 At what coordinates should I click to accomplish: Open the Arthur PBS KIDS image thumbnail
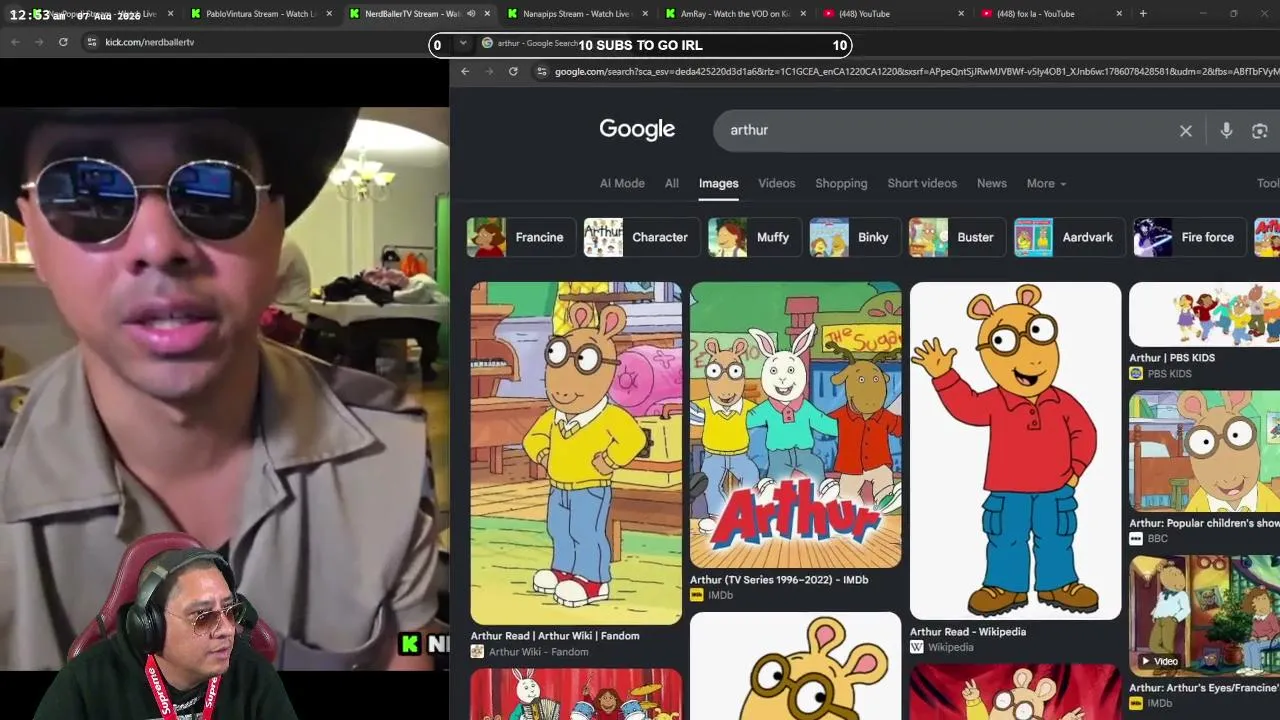click(x=1204, y=314)
